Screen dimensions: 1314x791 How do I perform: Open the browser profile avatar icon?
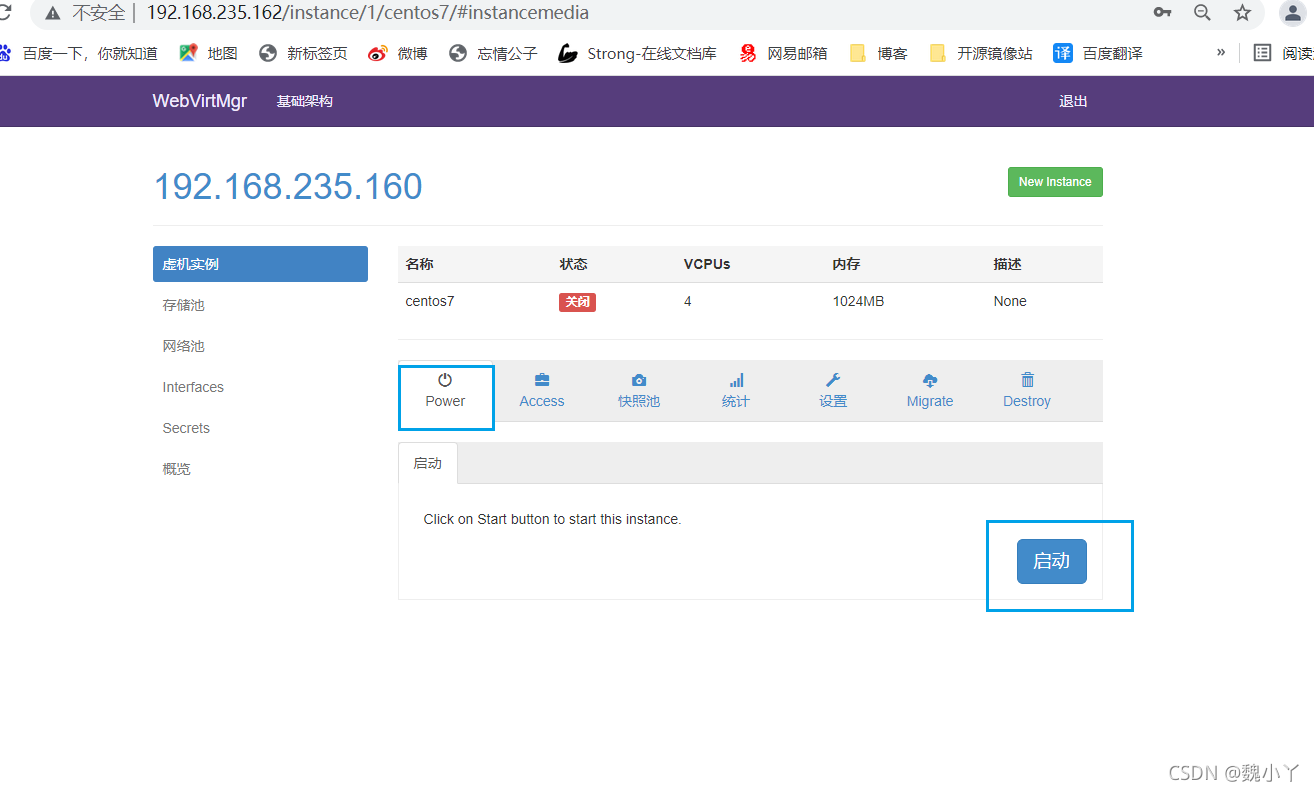click(1292, 12)
